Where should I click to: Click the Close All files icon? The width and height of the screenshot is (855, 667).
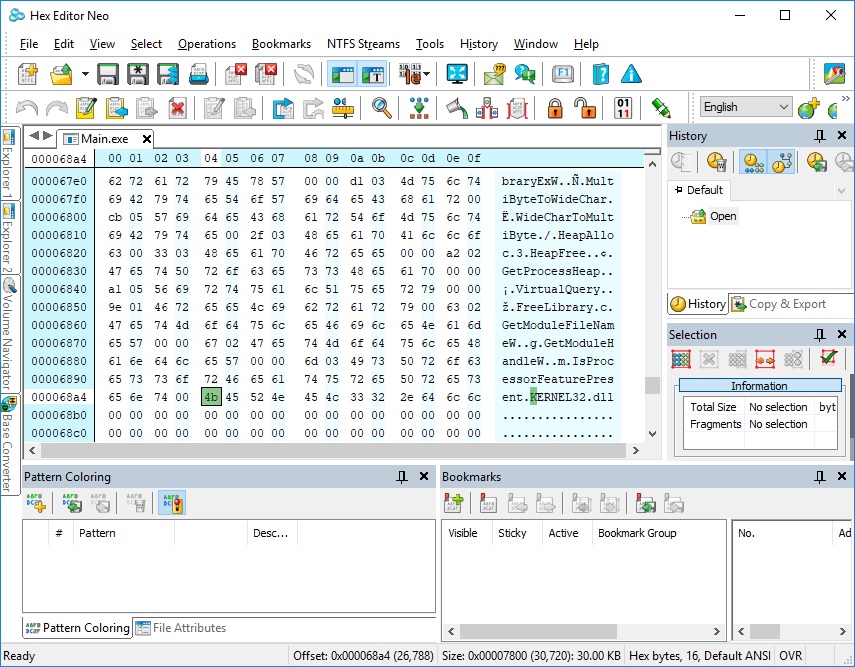tap(266, 74)
